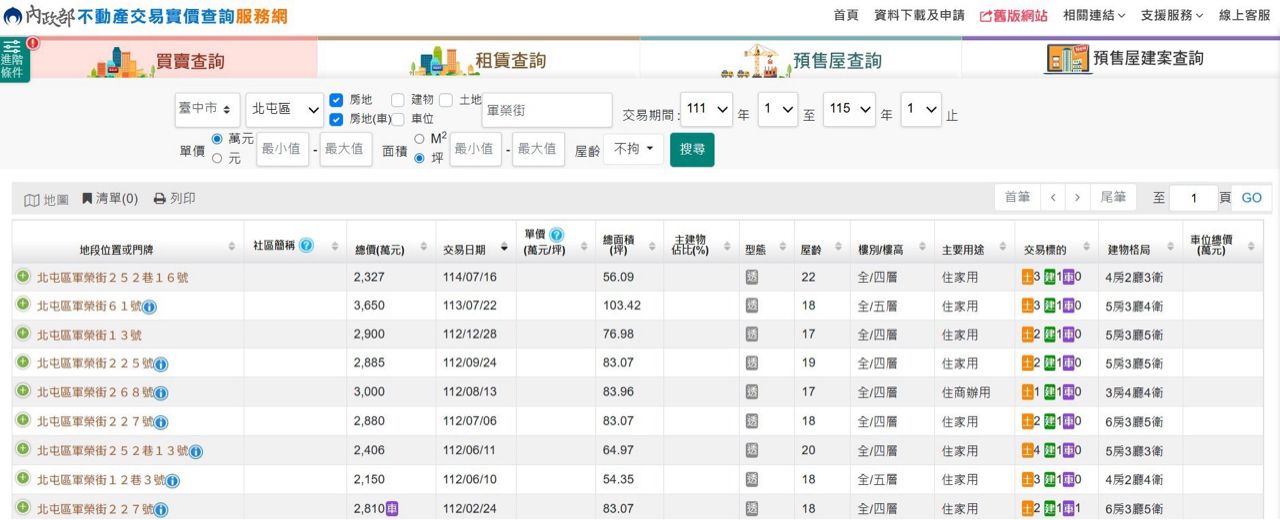Click the 地圖 map view icon
1280x520 pixels.
pos(32,200)
